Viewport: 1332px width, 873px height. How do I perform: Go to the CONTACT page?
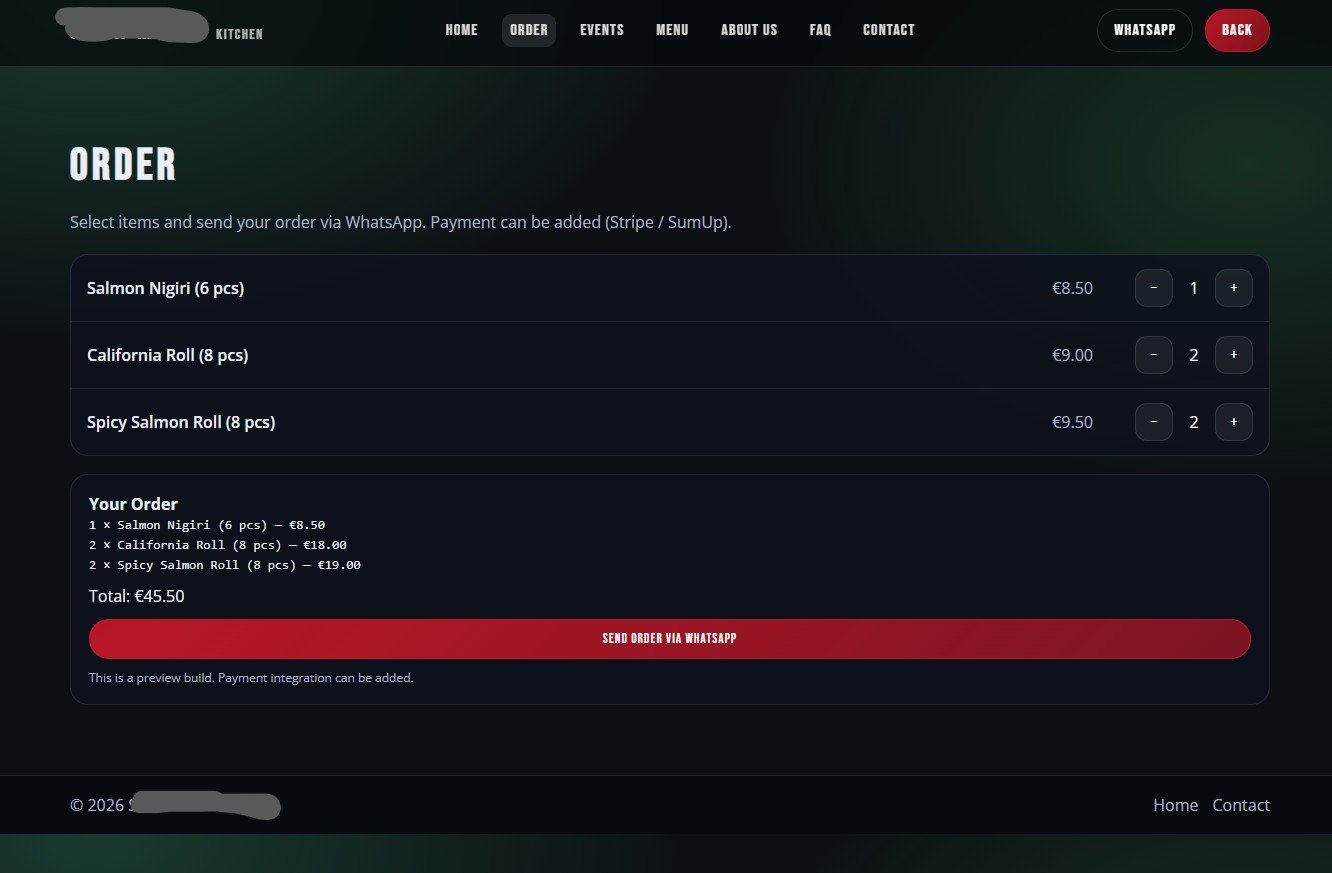888,30
